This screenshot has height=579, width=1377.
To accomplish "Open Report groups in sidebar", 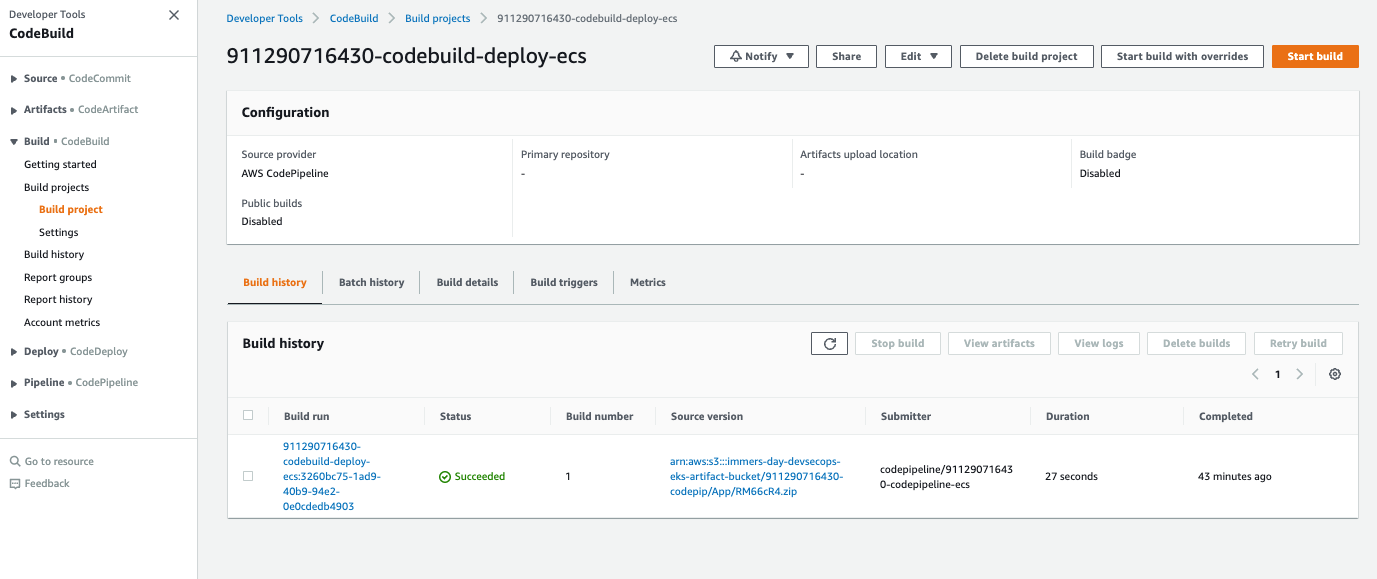I will pyautogui.click(x=58, y=277).
